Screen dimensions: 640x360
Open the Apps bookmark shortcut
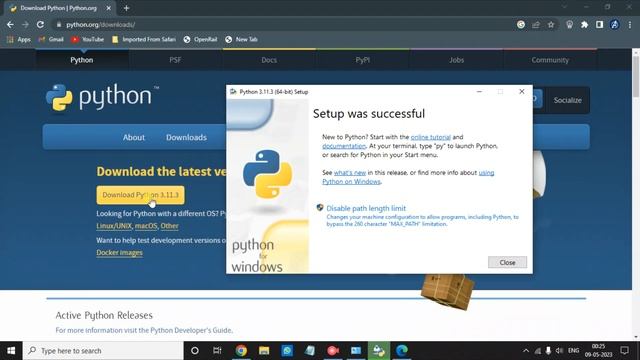point(19,39)
